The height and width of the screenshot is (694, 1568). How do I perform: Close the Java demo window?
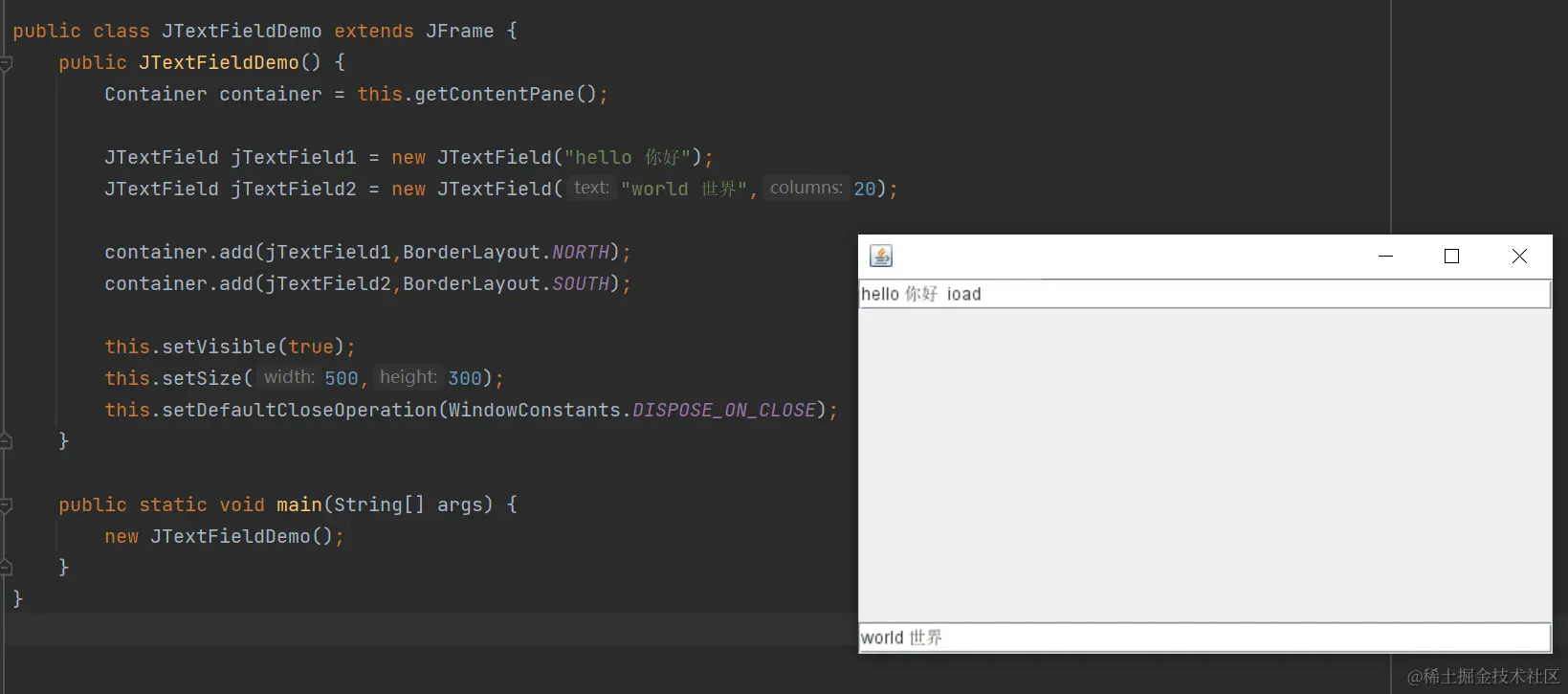(x=1519, y=257)
